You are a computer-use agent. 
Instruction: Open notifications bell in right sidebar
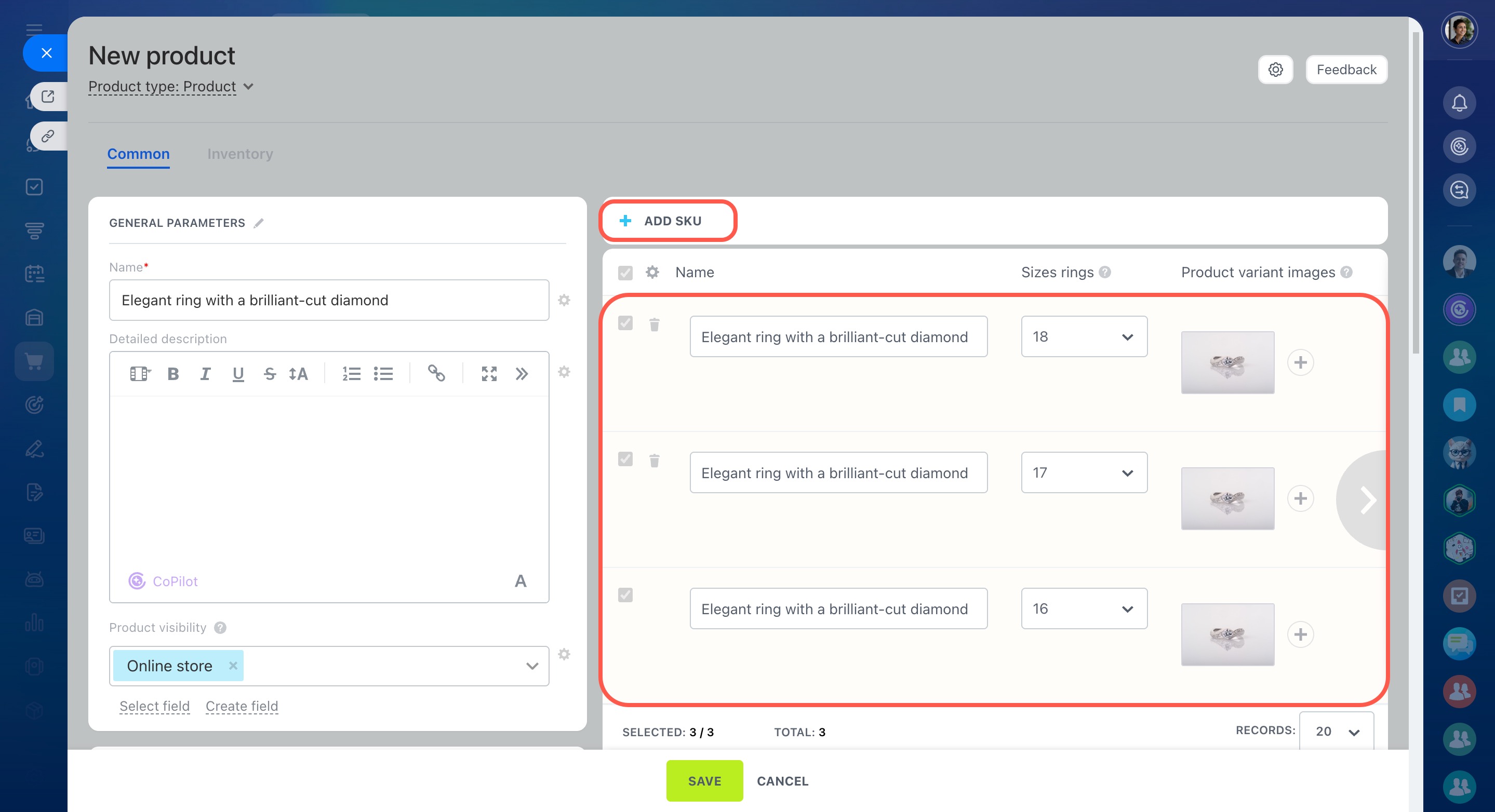pyautogui.click(x=1459, y=103)
